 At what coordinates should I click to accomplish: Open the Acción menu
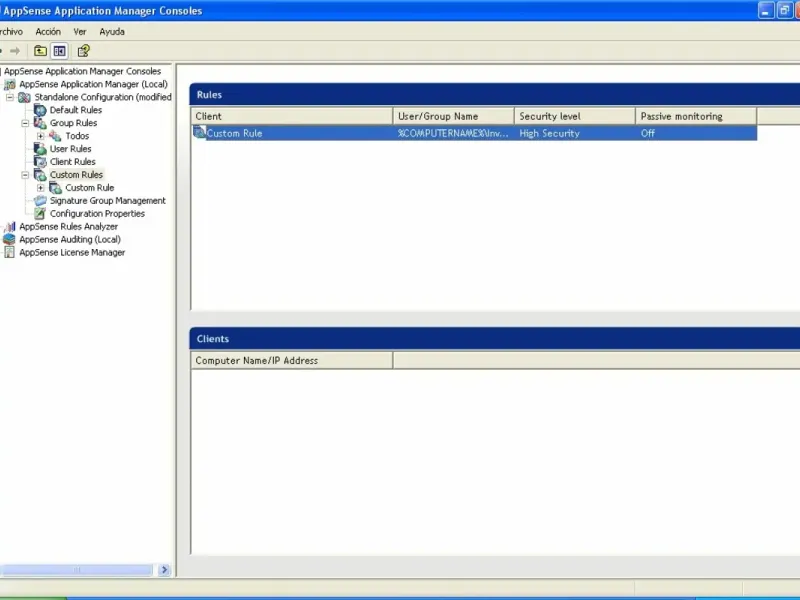tap(48, 32)
